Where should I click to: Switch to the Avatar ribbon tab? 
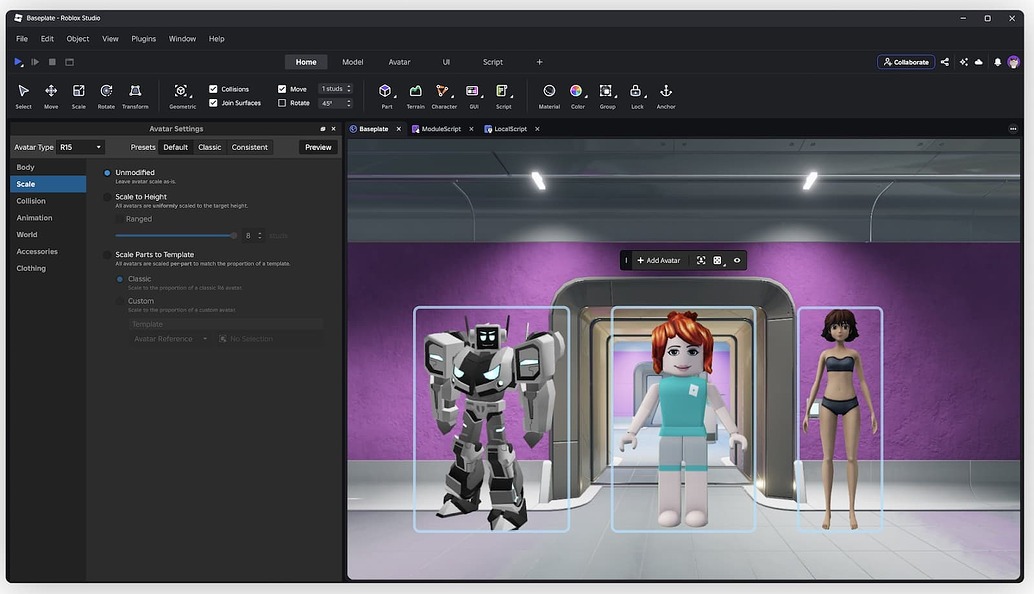399,61
